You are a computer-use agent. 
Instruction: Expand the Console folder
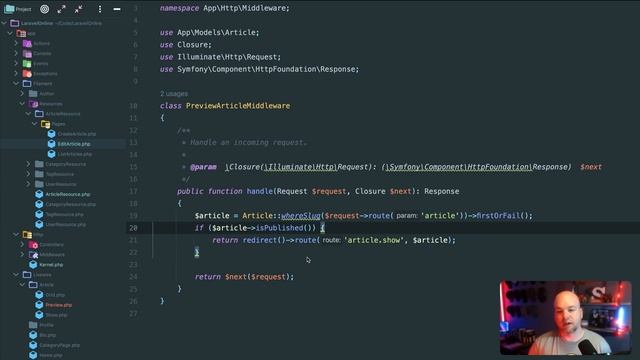pyautogui.click(x=16, y=53)
